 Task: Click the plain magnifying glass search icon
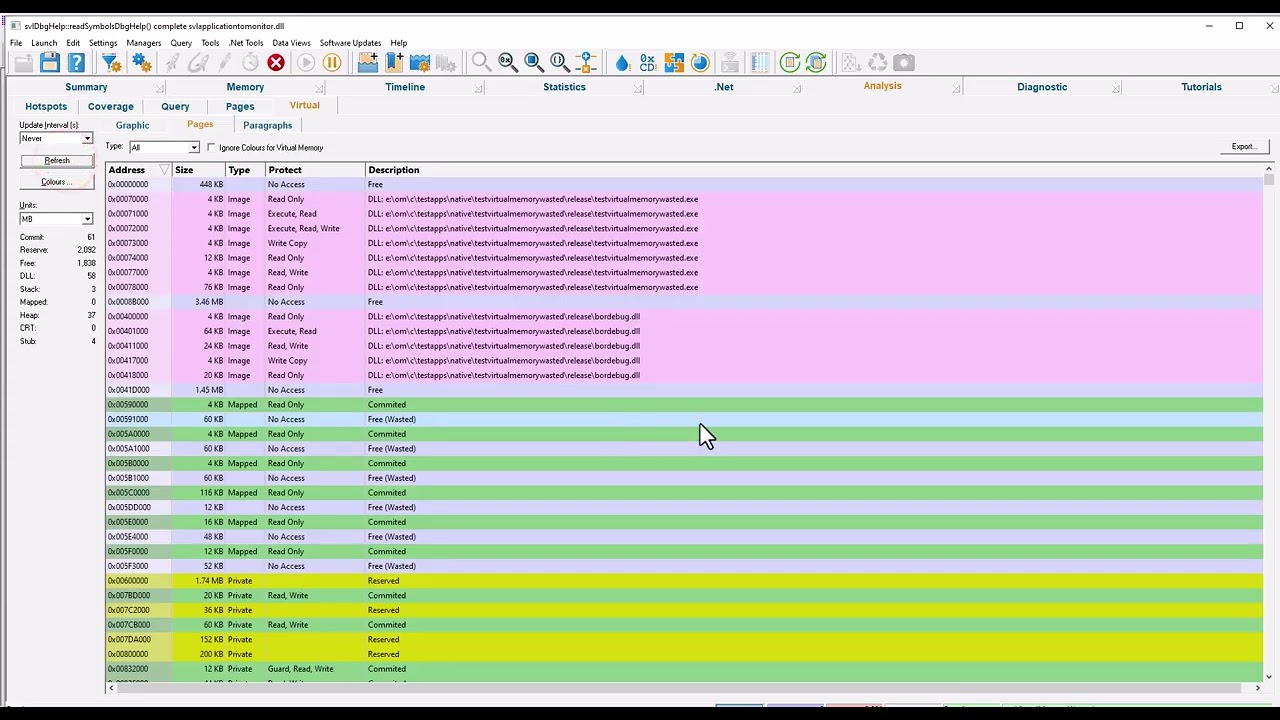pyautogui.click(x=481, y=63)
